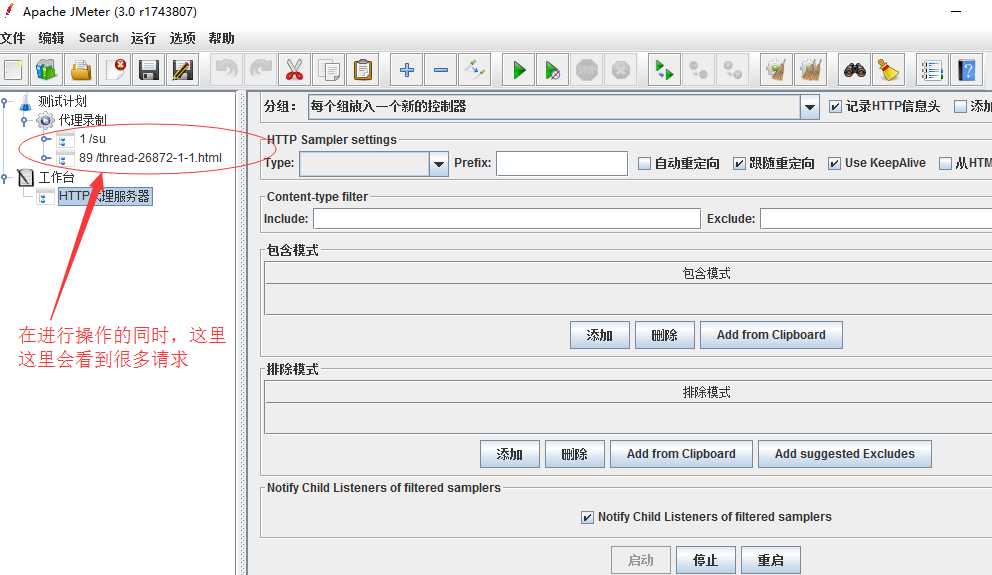Click the Open file folder icon
This screenshot has height=575, width=992.
[80, 70]
